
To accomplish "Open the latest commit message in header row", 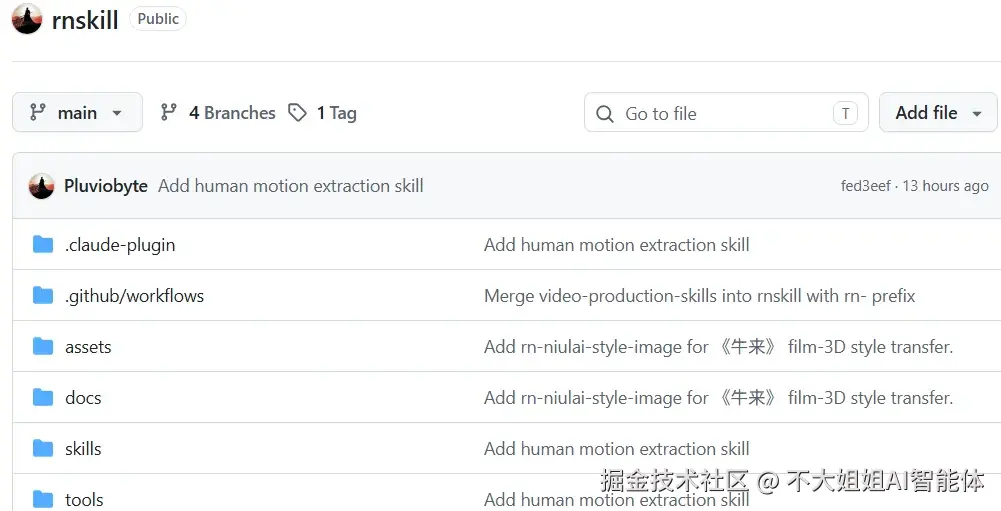I will [x=290, y=186].
